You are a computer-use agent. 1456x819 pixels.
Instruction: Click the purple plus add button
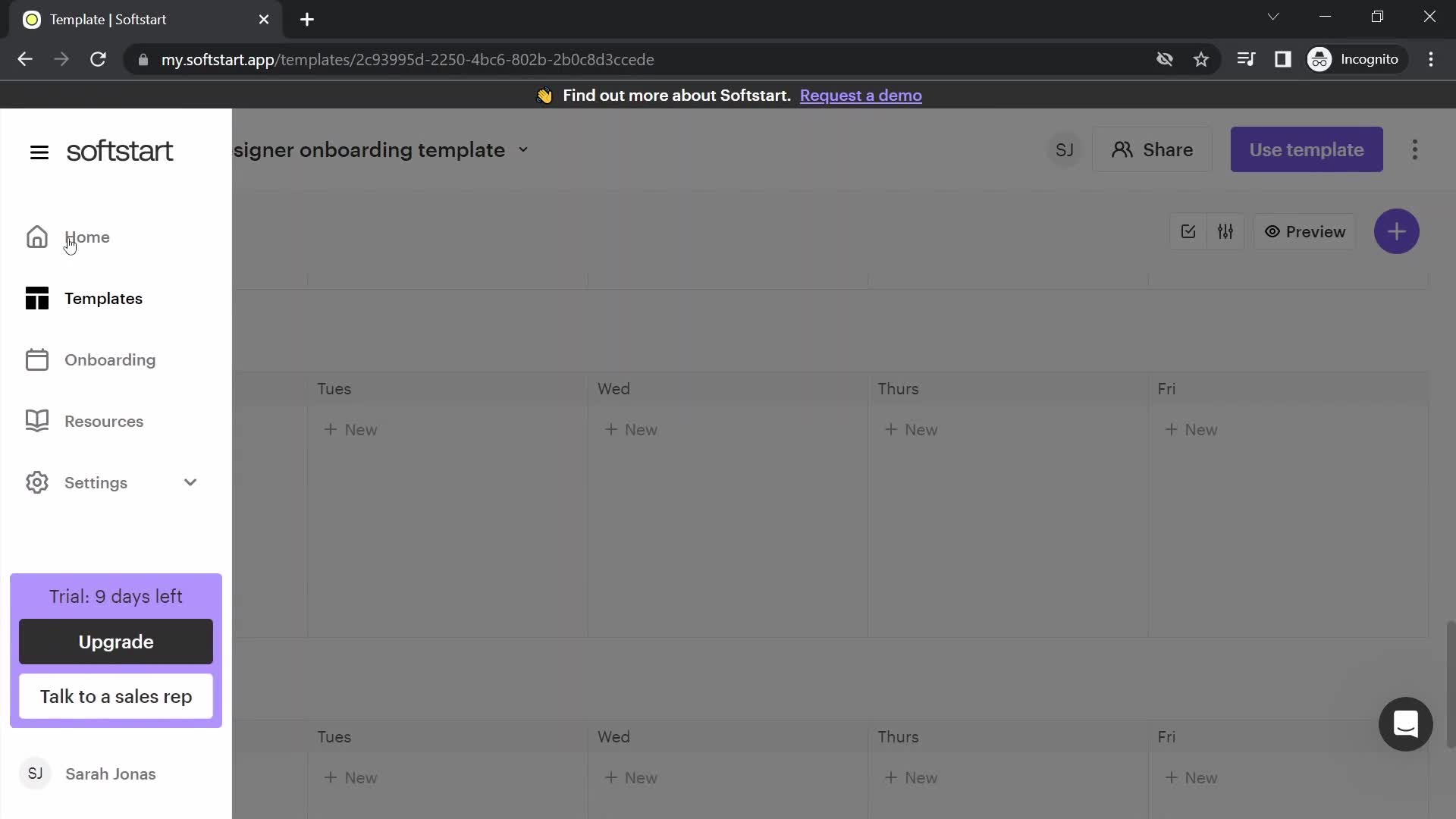coord(1397,231)
